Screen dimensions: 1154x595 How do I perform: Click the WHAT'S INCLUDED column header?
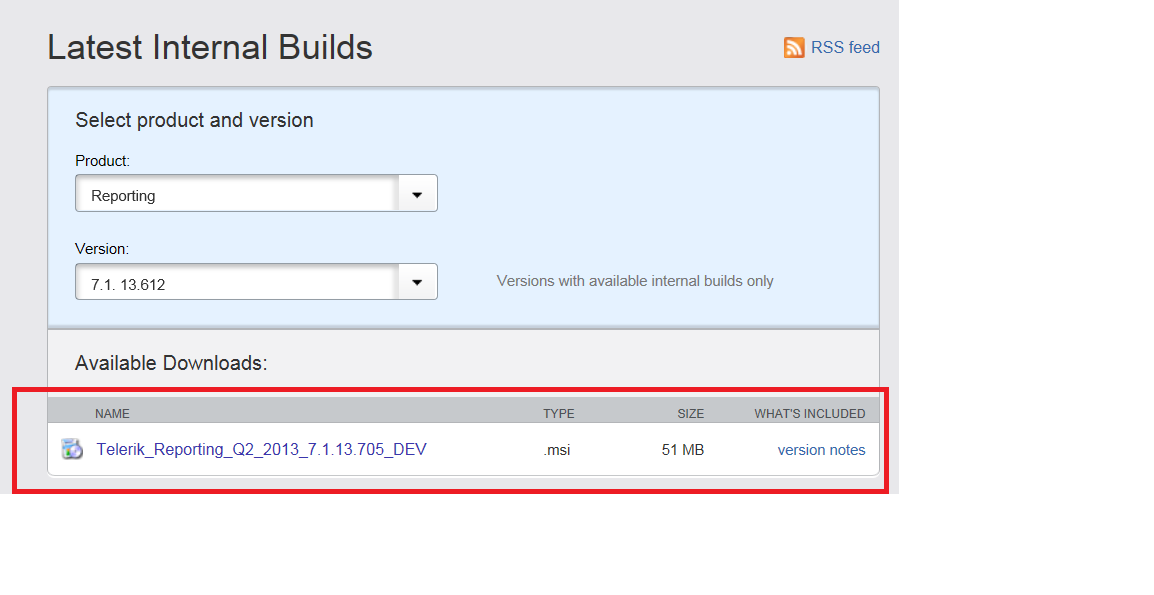(810, 414)
